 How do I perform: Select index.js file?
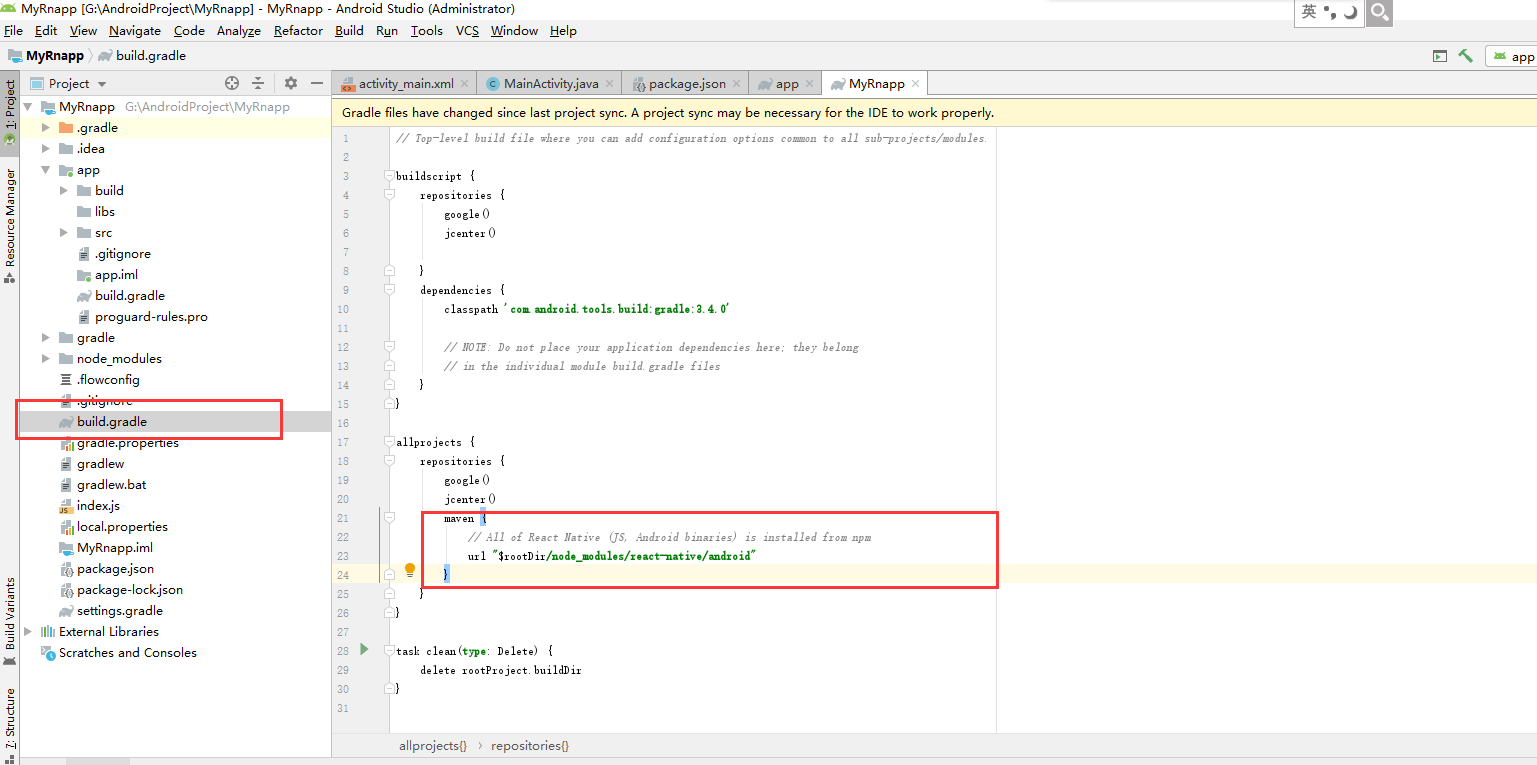[x=98, y=506]
